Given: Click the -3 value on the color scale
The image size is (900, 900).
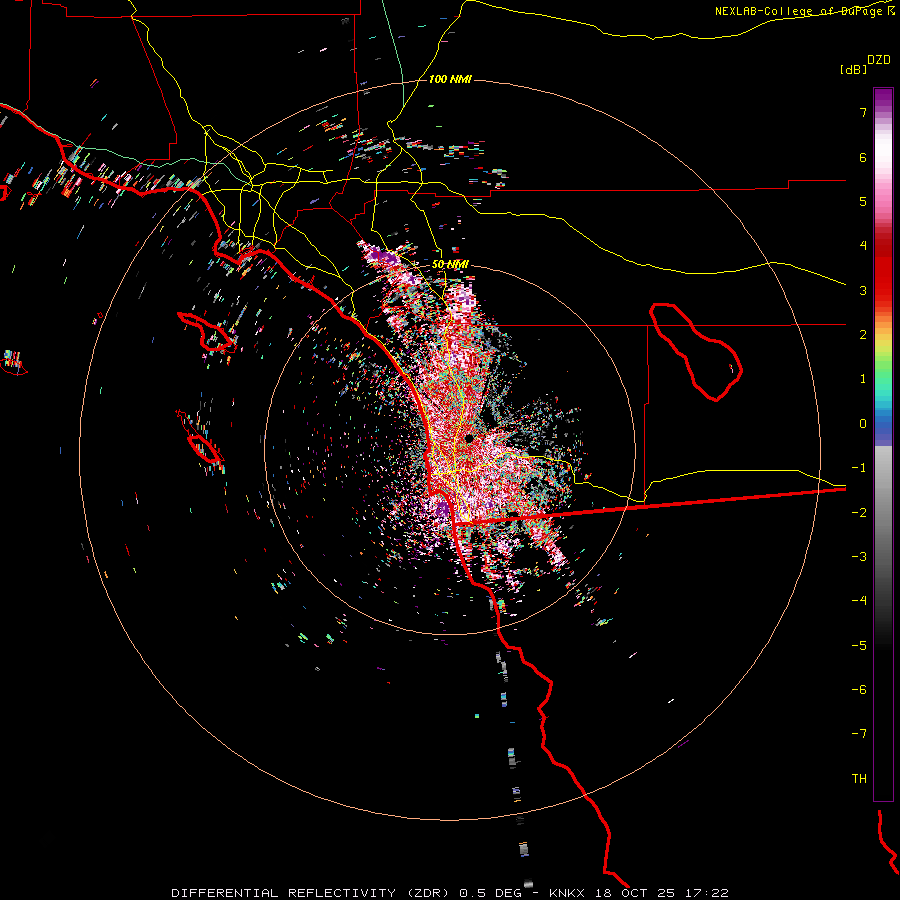Looking at the screenshot, I should coord(859,557).
